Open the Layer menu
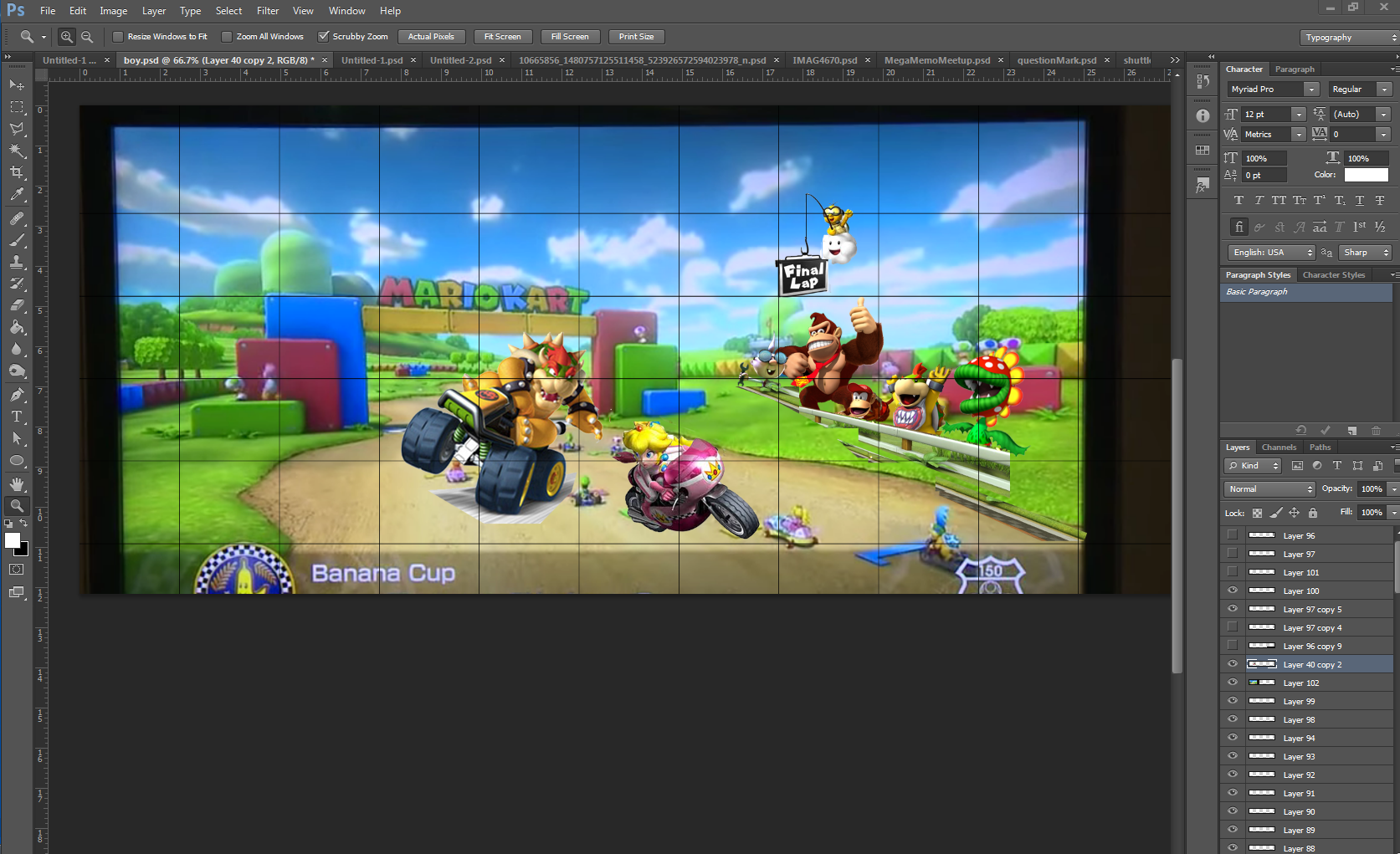 point(154,11)
